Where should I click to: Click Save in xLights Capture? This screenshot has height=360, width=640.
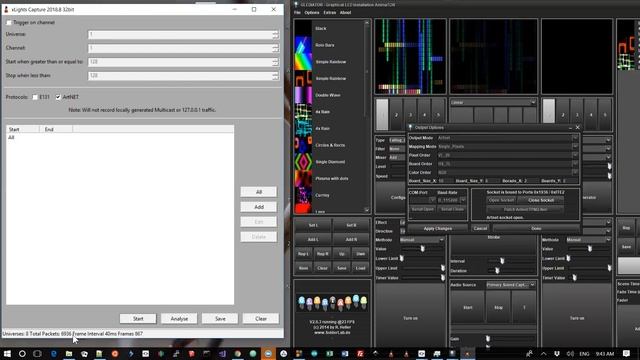[220, 318]
